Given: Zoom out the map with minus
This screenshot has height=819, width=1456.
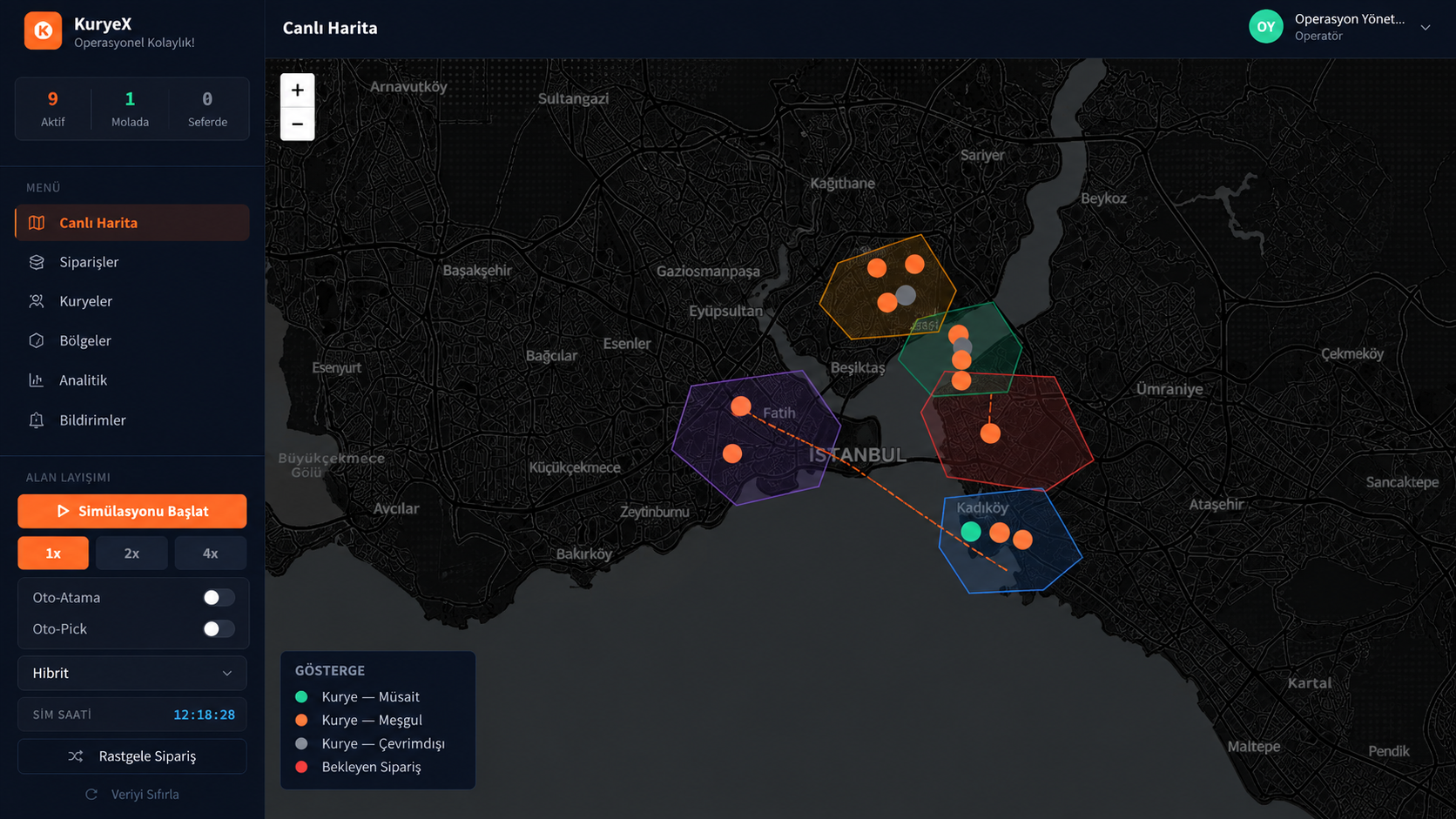Looking at the screenshot, I should 297,124.
